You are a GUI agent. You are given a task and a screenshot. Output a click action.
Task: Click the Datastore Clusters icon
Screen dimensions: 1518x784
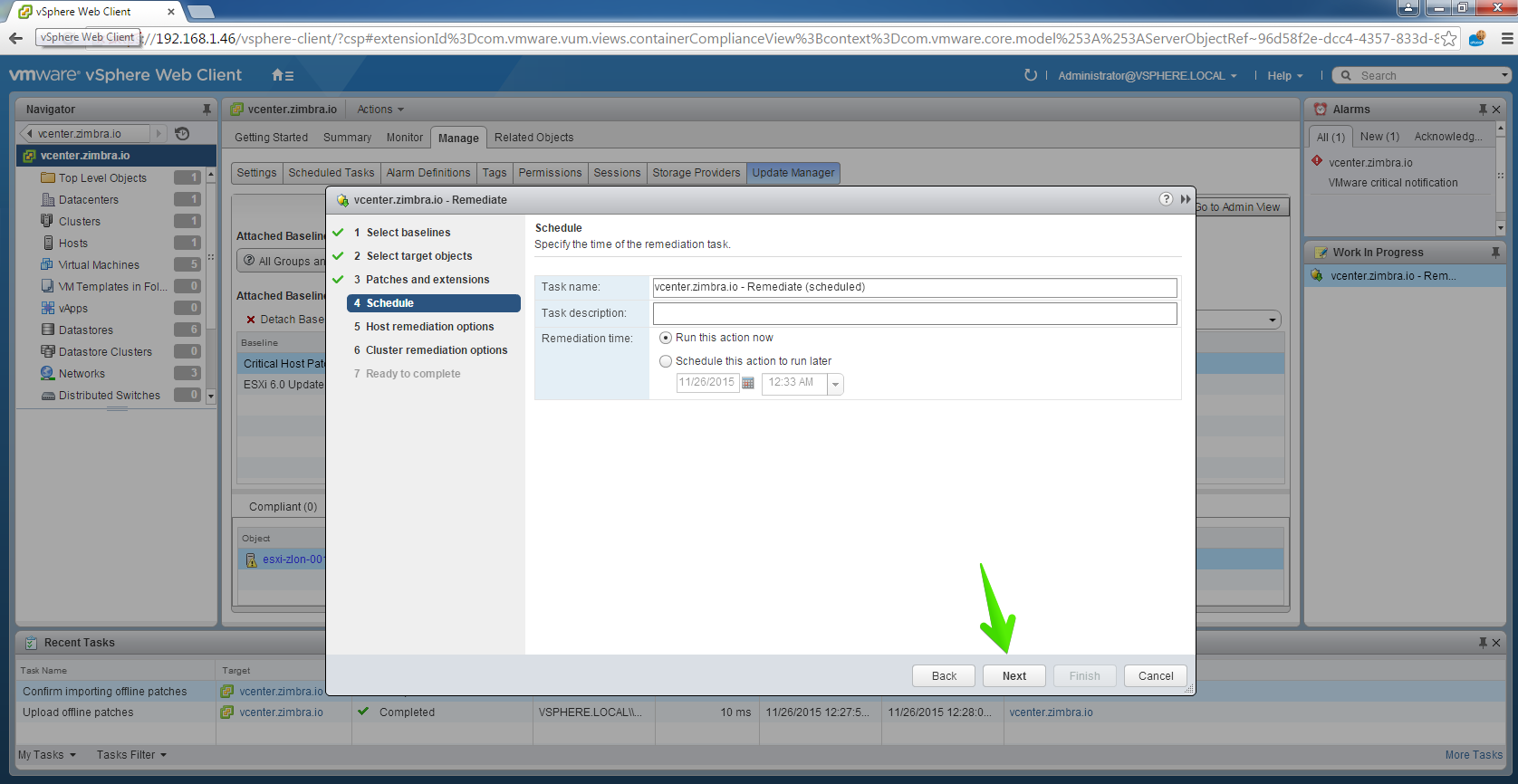pos(48,351)
